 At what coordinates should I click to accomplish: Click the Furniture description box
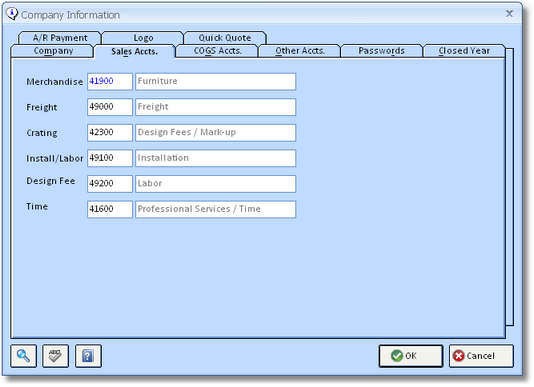click(x=216, y=81)
